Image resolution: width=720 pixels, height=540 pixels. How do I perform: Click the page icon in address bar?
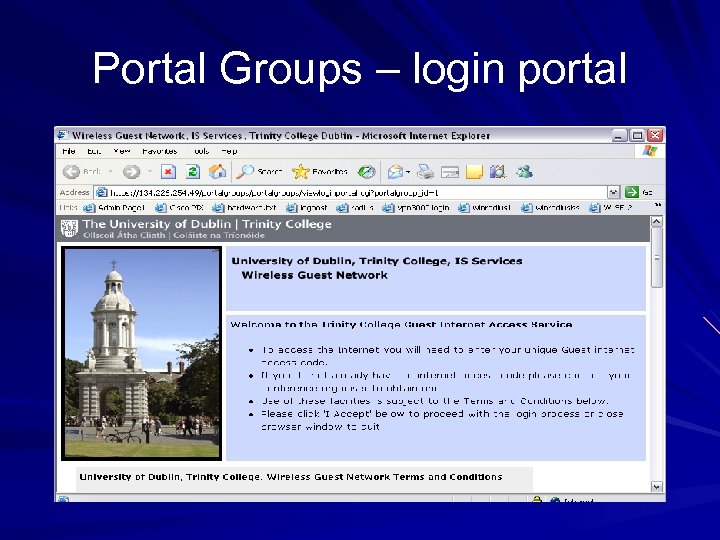[101, 192]
